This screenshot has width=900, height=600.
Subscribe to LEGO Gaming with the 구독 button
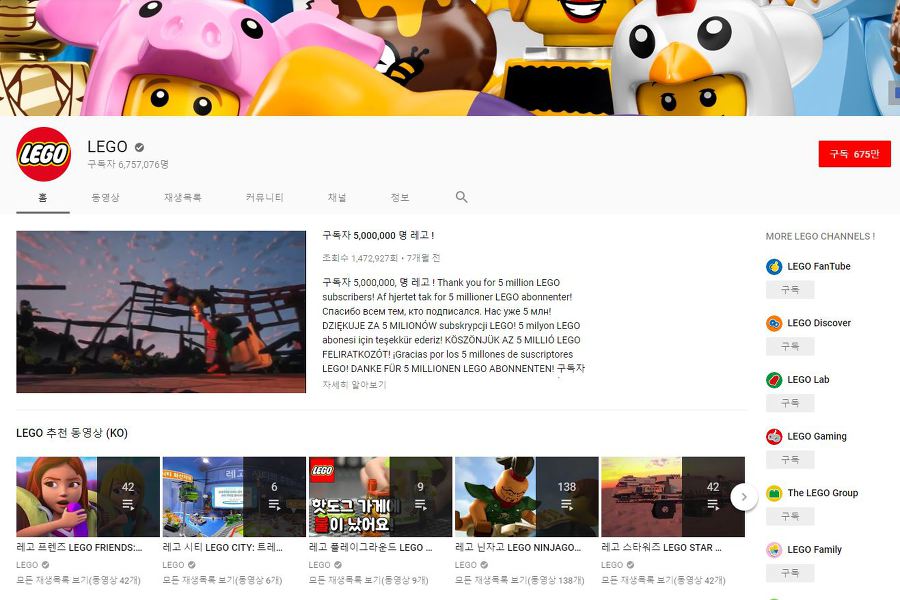(790, 460)
